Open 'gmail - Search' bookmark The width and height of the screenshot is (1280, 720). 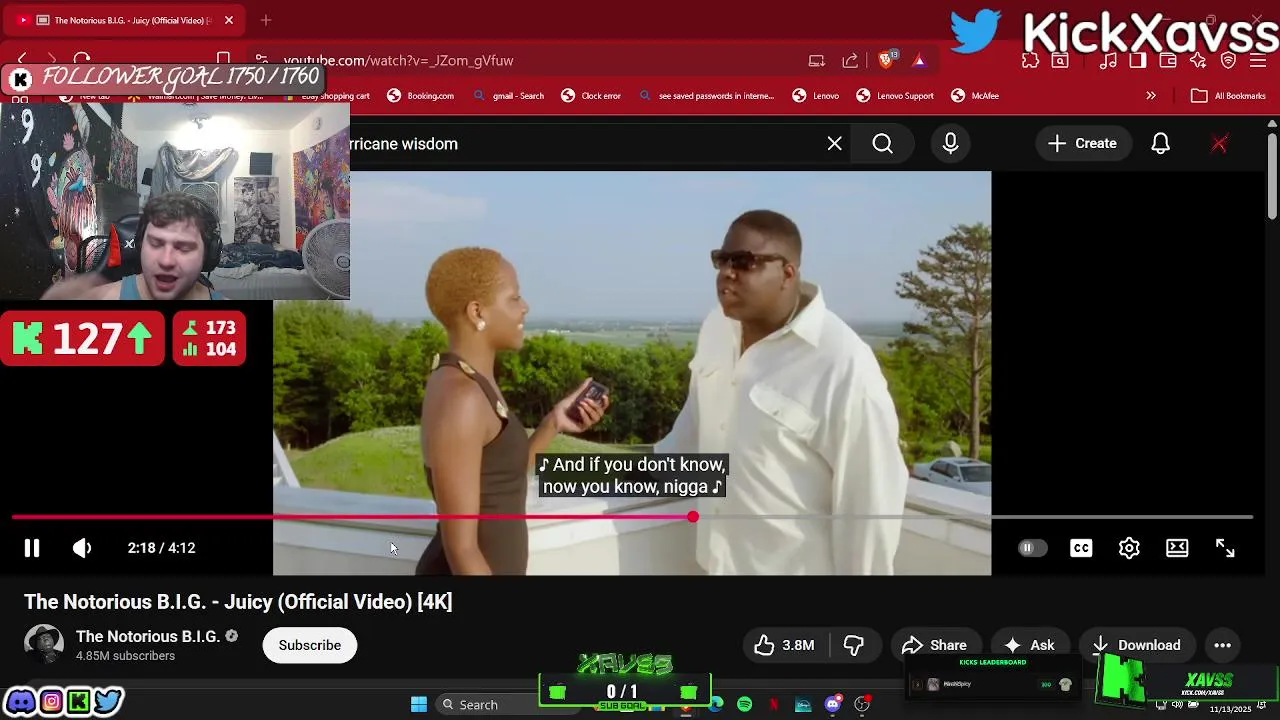coord(509,96)
